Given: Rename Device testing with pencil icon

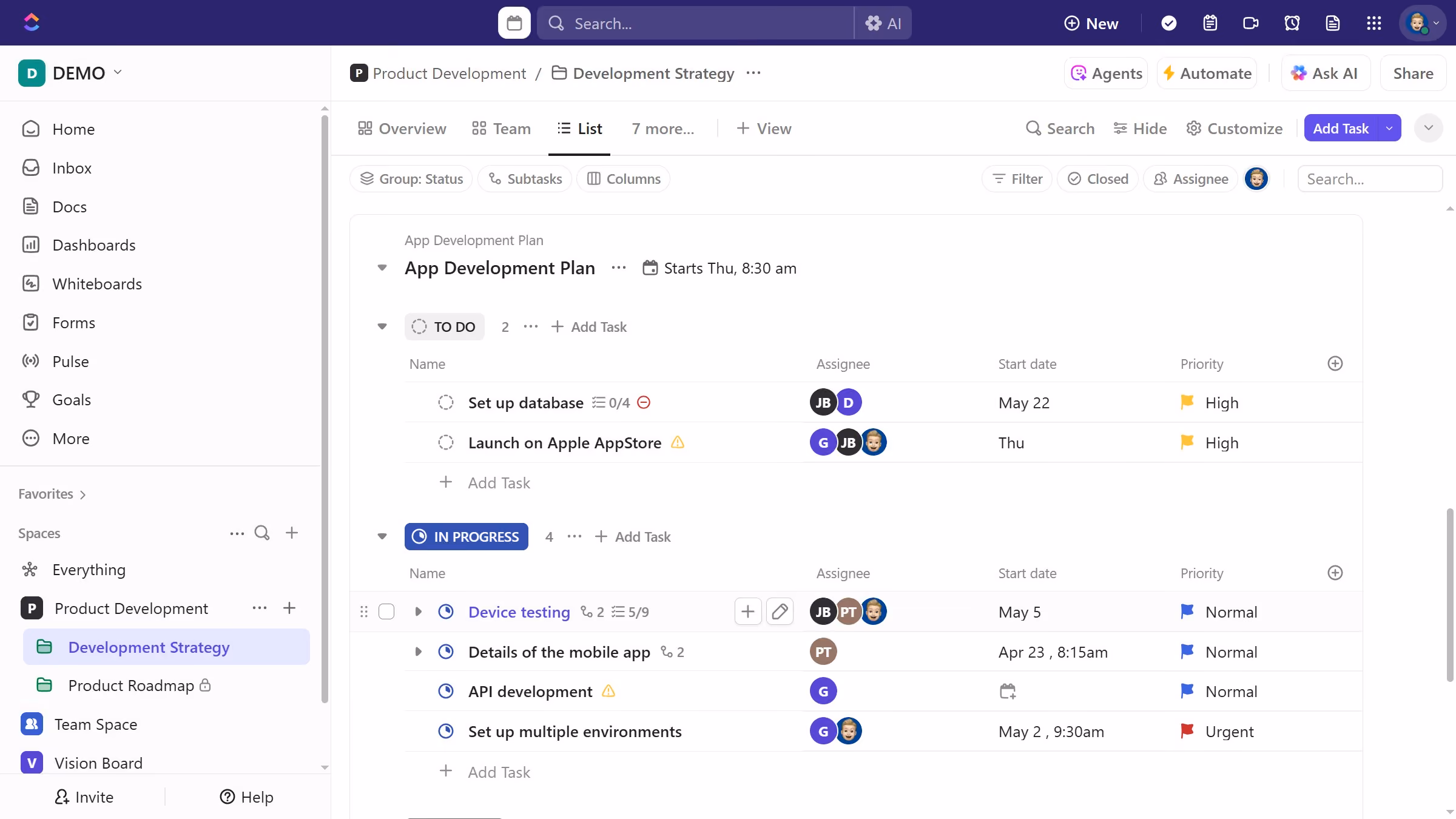Looking at the screenshot, I should coord(780,612).
